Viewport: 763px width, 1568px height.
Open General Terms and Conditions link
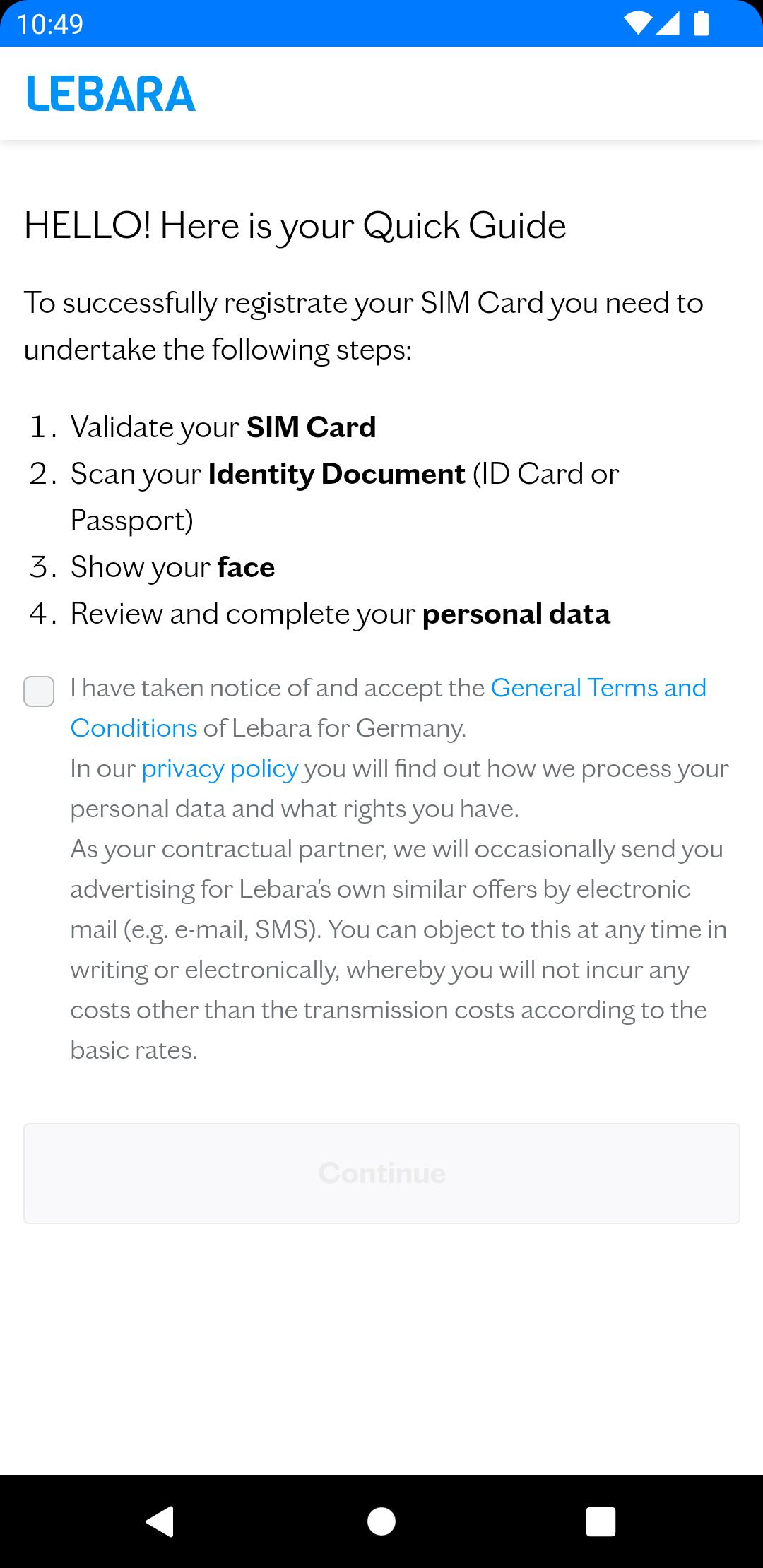point(598,688)
